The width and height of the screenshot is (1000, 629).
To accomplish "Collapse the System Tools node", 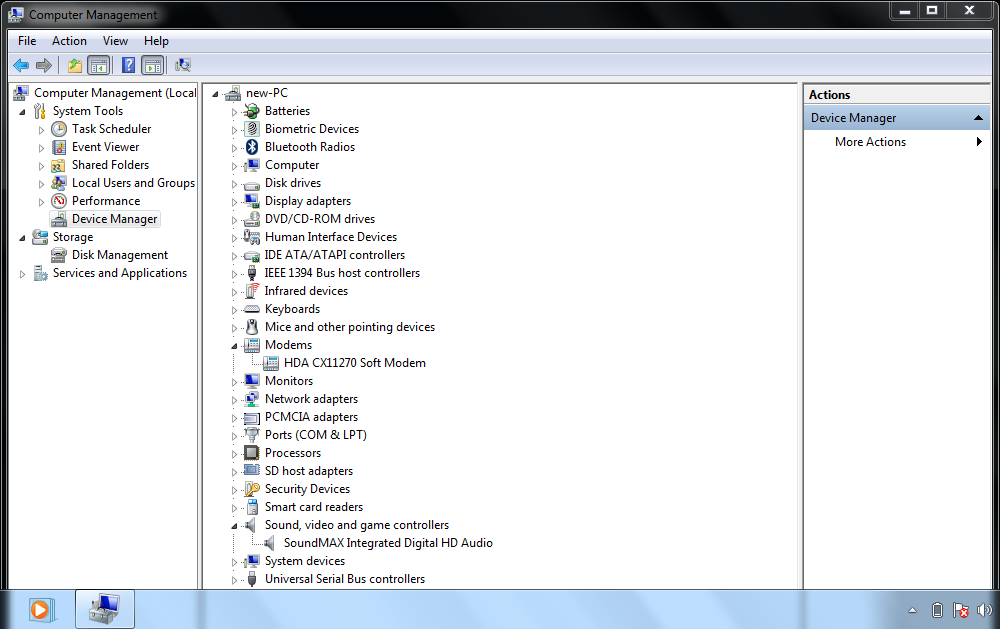I will (22, 112).
